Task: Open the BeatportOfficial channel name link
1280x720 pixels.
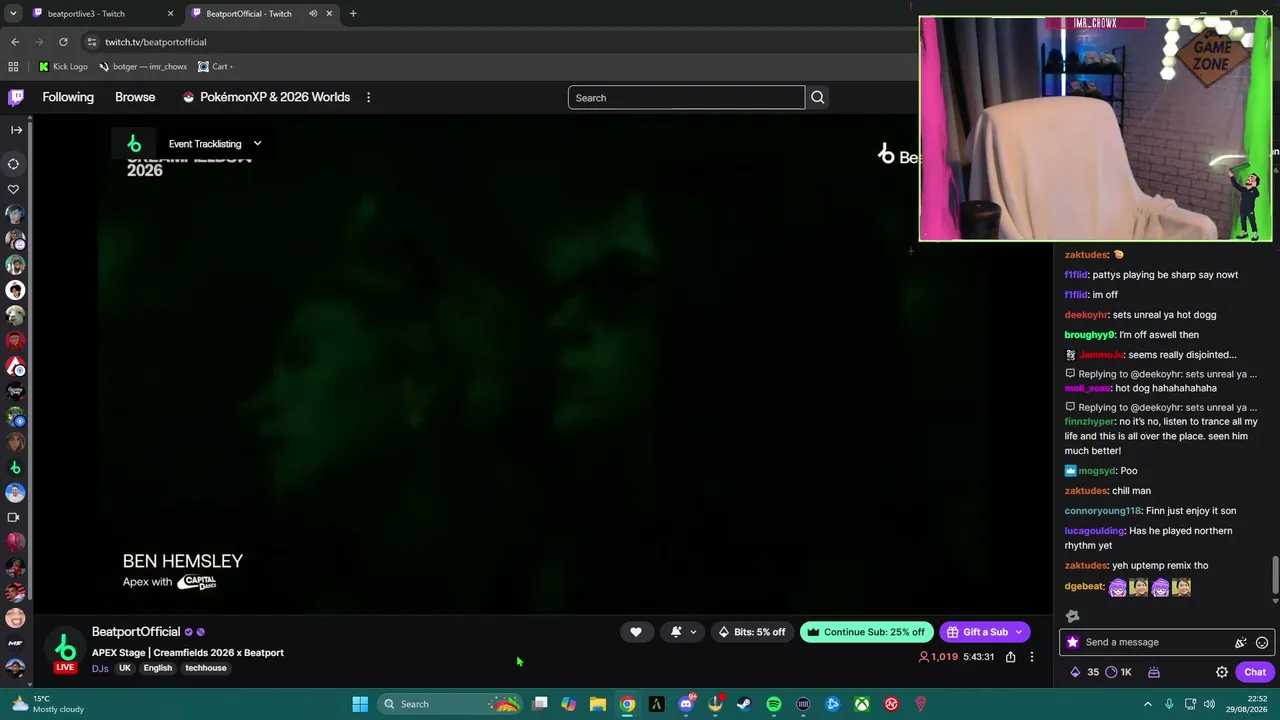Action: tap(136, 632)
